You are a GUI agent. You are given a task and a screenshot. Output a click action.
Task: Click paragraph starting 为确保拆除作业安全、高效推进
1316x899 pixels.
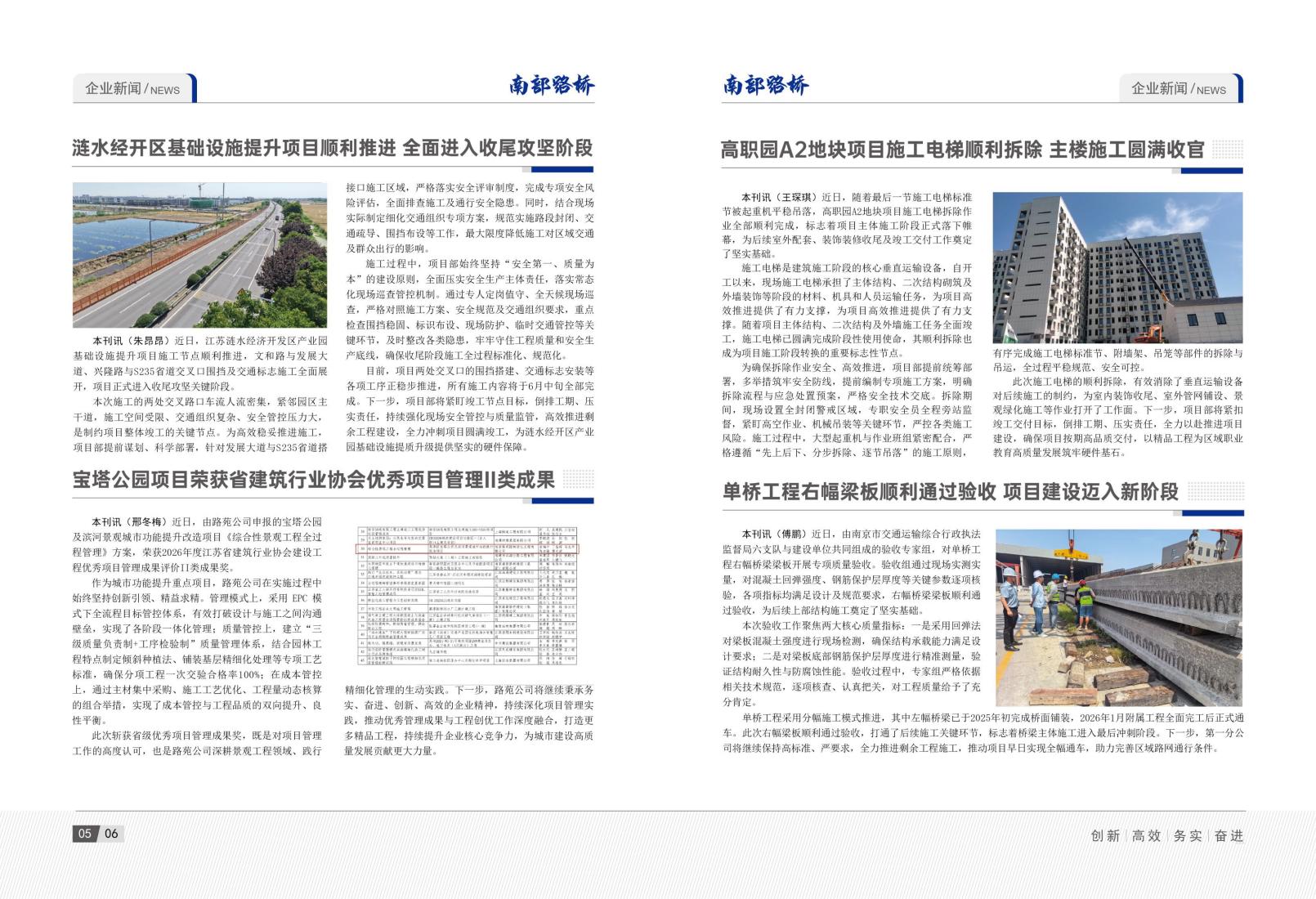click(847, 410)
